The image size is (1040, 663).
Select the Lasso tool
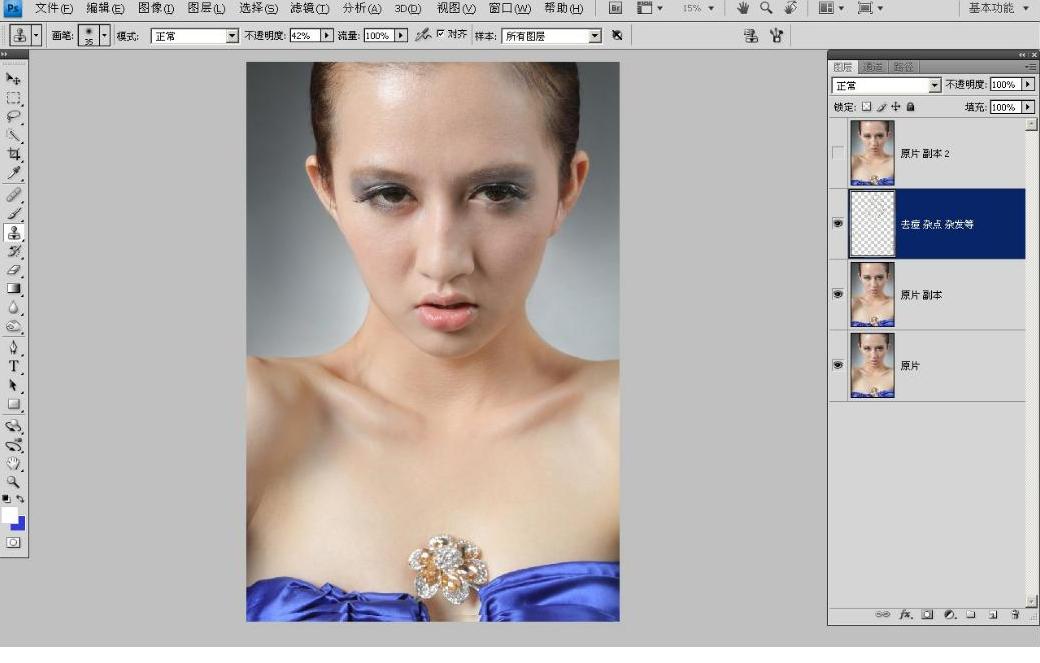point(13,117)
